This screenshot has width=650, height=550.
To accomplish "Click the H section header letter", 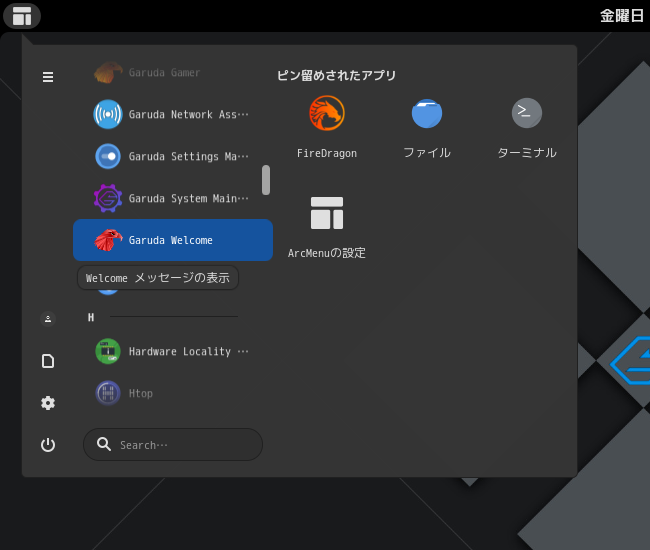I will tap(91, 317).
